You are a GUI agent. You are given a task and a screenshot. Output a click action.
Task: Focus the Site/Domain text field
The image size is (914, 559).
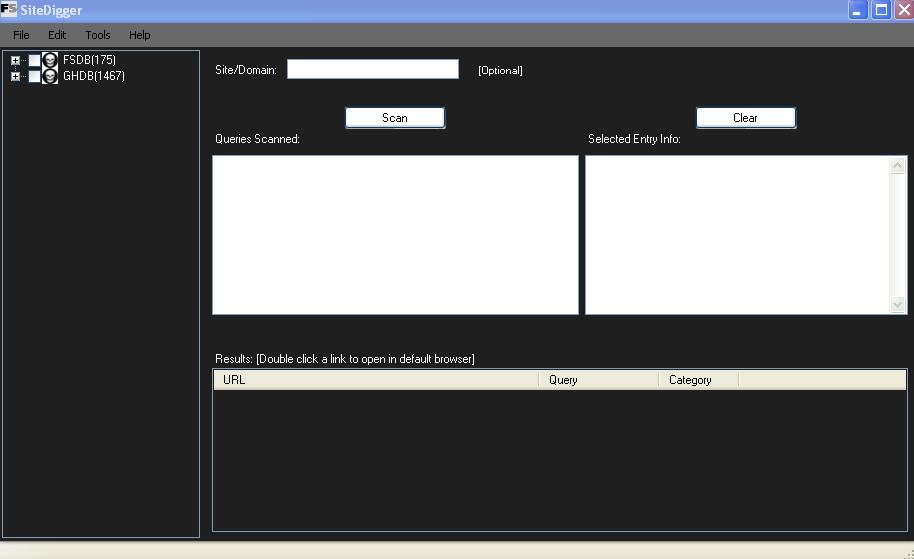[x=372, y=69]
